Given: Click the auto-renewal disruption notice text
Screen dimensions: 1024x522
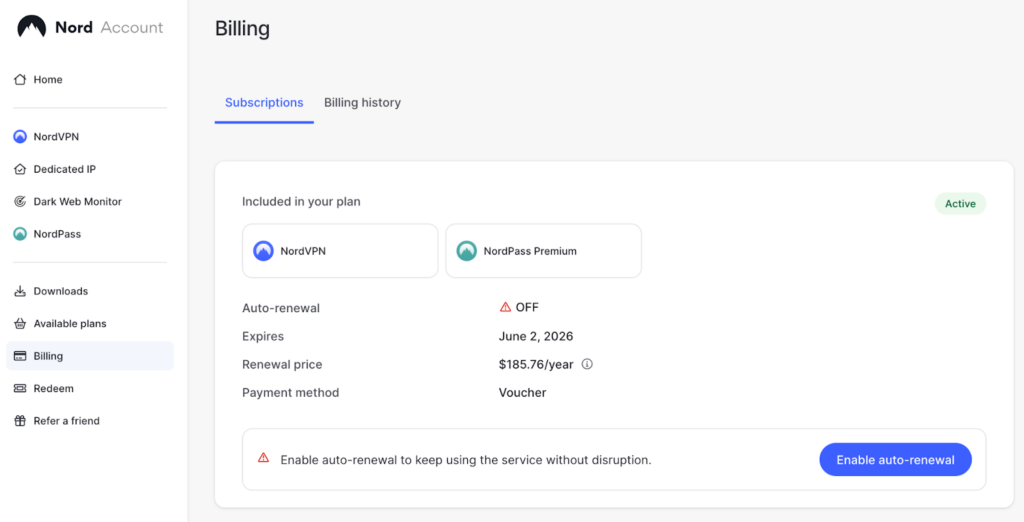Looking at the screenshot, I should coord(466,460).
